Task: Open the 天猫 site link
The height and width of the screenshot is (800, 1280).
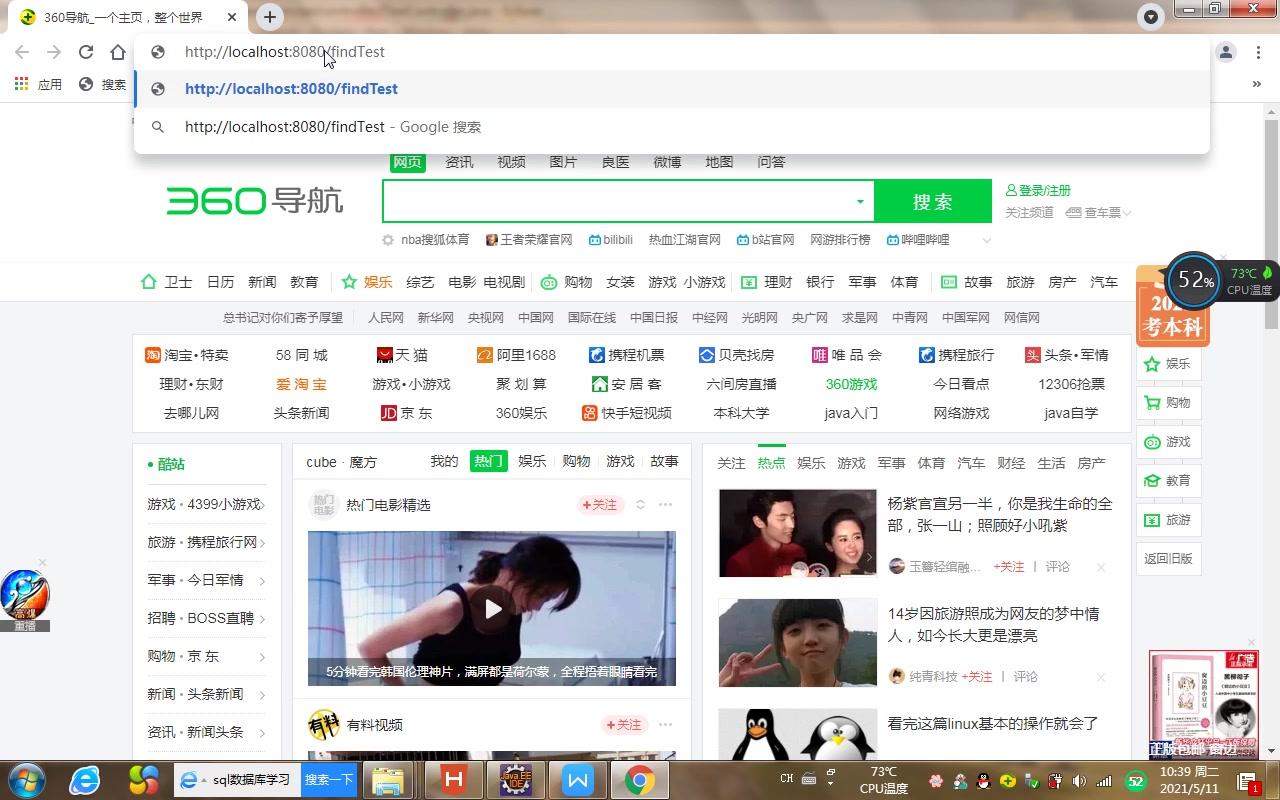Action: [x=402, y=355]
